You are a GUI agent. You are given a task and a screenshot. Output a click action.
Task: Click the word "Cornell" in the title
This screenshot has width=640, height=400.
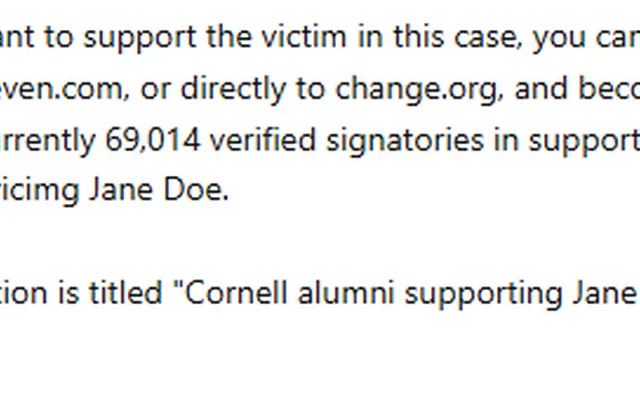(237, 293)
